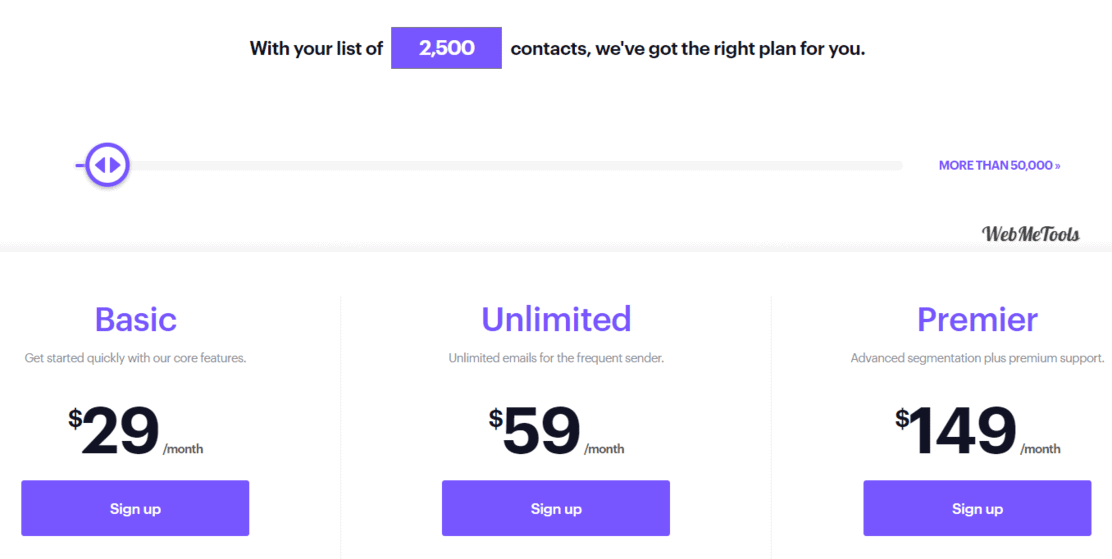
Task: Click the $29 per month price
Action: [135, 431]
